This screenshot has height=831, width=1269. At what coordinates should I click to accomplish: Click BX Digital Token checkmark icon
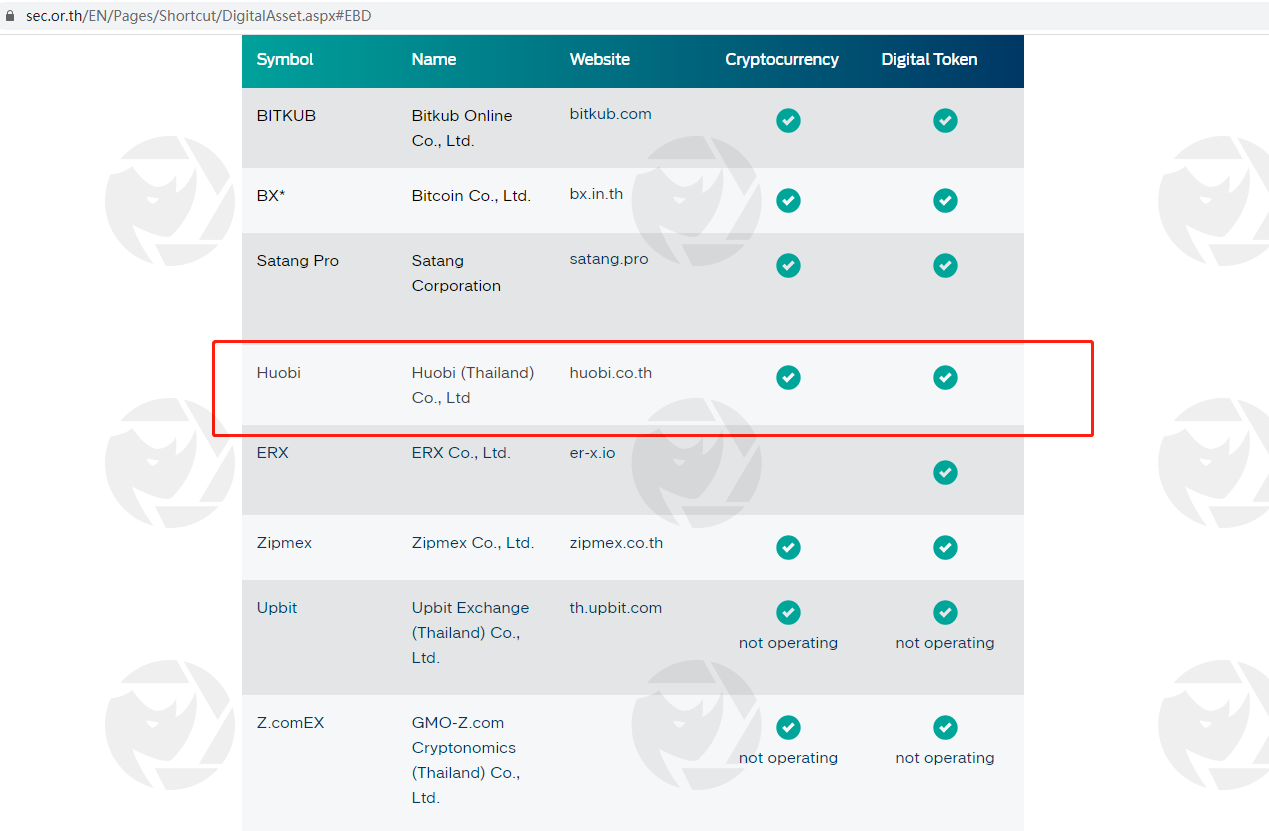click(x=945, y=200)
